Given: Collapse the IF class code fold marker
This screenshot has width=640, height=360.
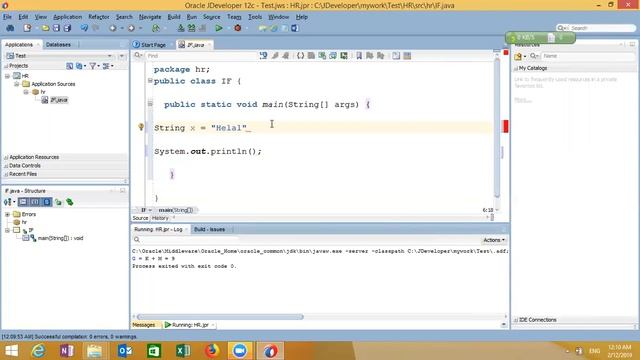Looking at the screenshot, I should (150, 81).
